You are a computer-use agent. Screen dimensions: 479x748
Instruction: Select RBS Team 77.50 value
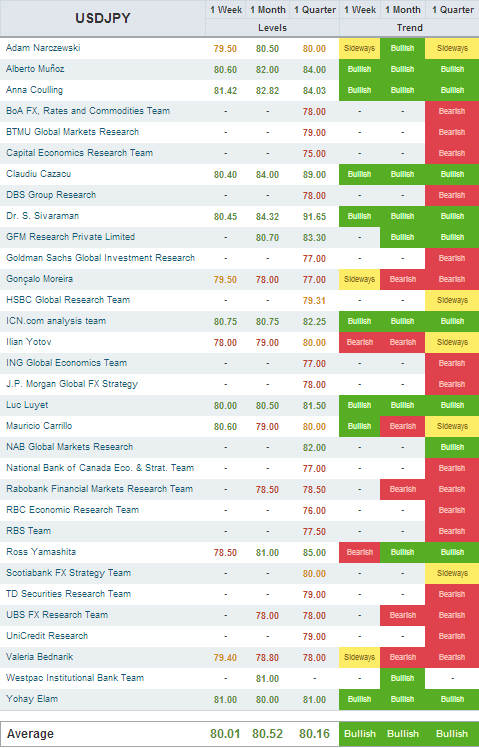314,531
